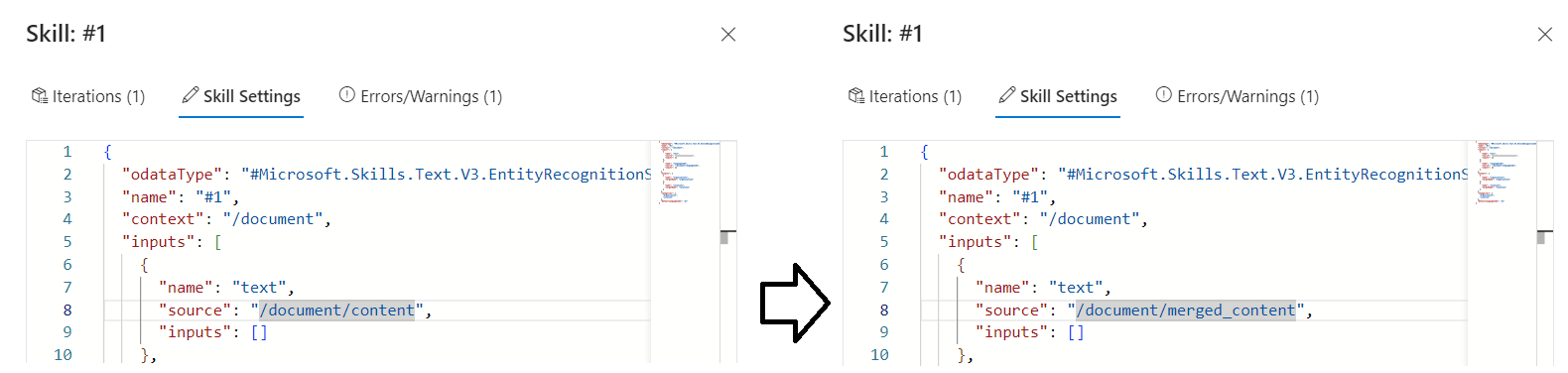The width and height of the screenshot is (1568, 373).
Task: Click the left editor's code minimap
Action: (x=685, y=173)
